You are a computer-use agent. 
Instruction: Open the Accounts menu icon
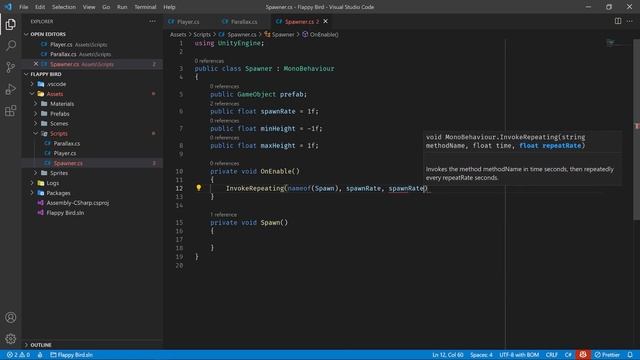pyautogui.click(x=11, y=317)
